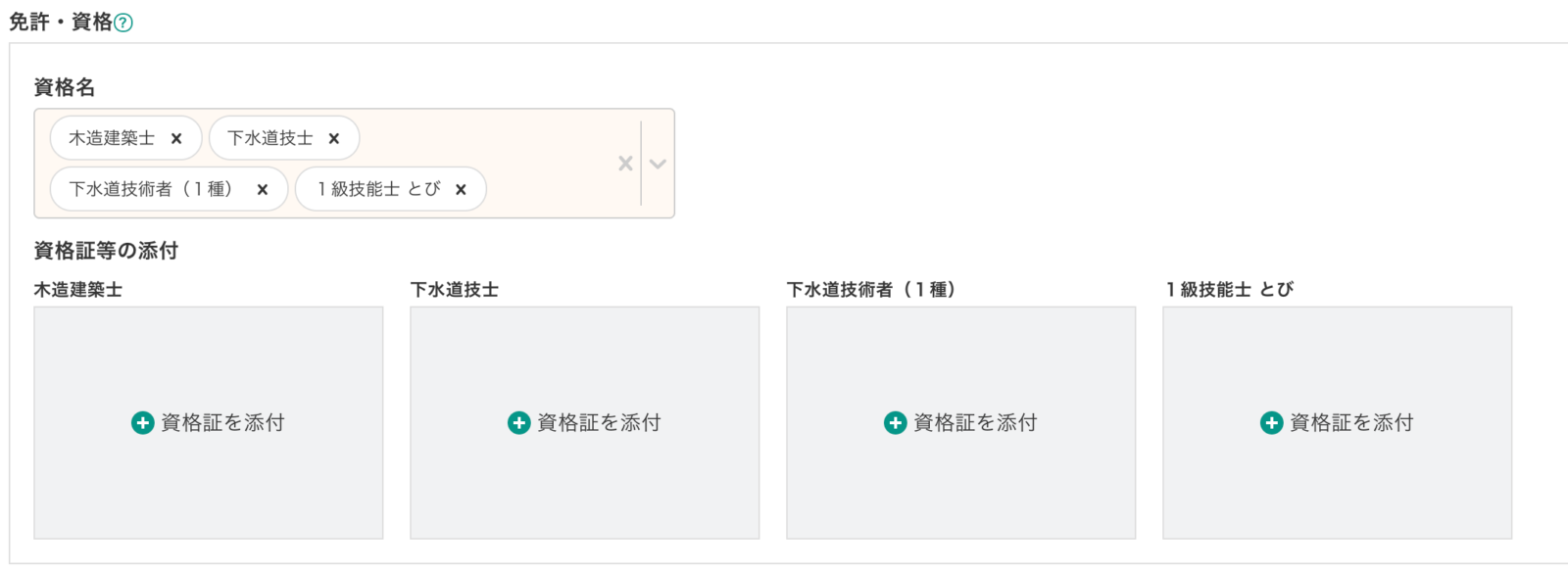The width and height of the screenshot is (1568, 573).
Task: Attach certificate for 1級技能士 とび
Action: click(1351, 422)
